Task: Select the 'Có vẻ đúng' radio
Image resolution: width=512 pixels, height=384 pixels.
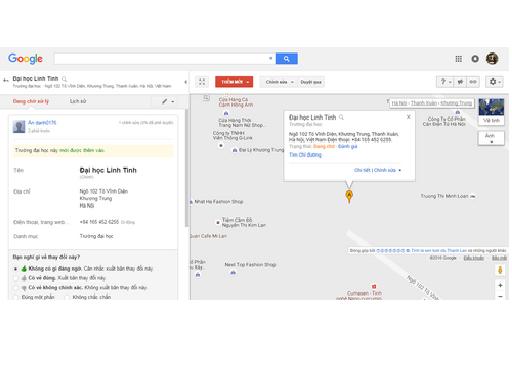Action: (x=16, y=278)
